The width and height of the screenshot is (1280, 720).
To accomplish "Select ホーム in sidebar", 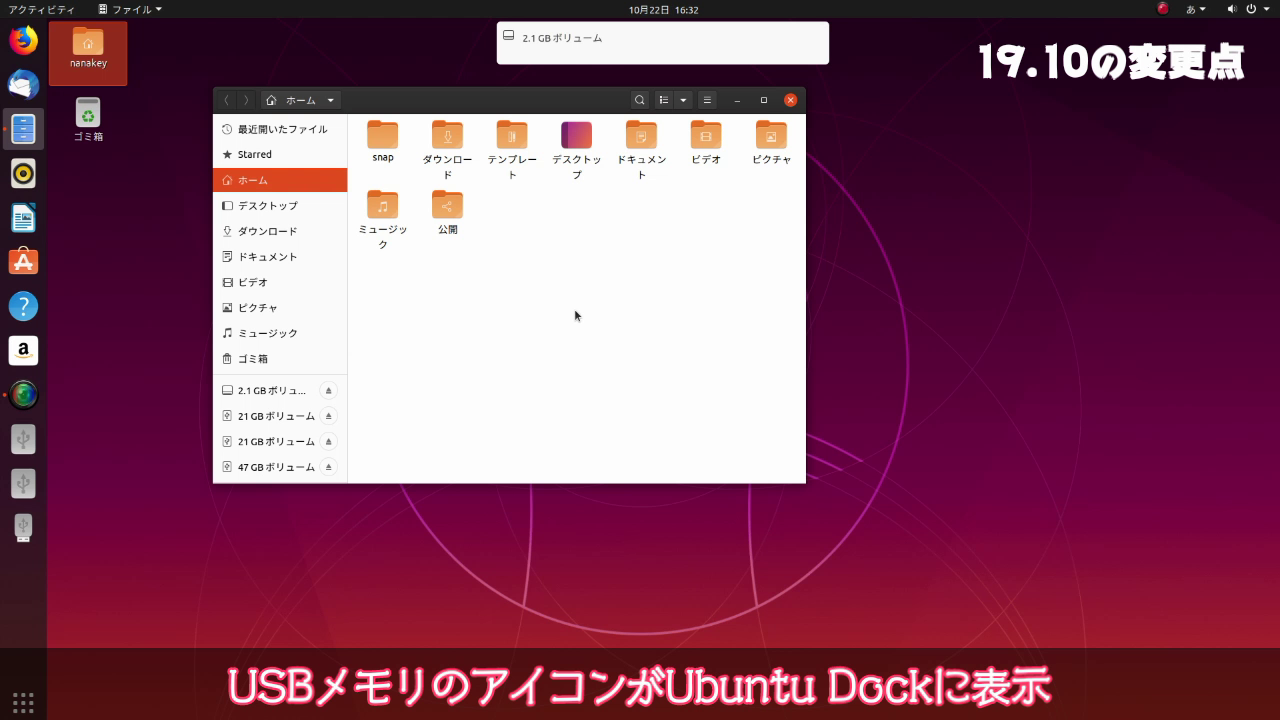I will 280,180.
